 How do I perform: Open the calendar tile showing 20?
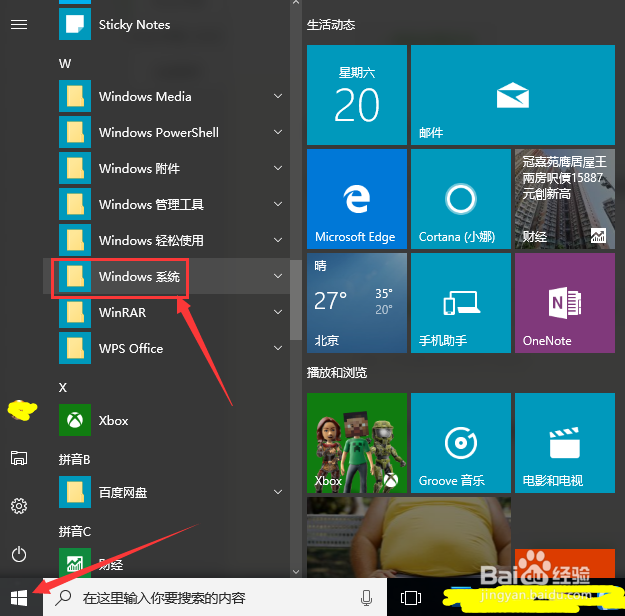[x=357, y=95]
